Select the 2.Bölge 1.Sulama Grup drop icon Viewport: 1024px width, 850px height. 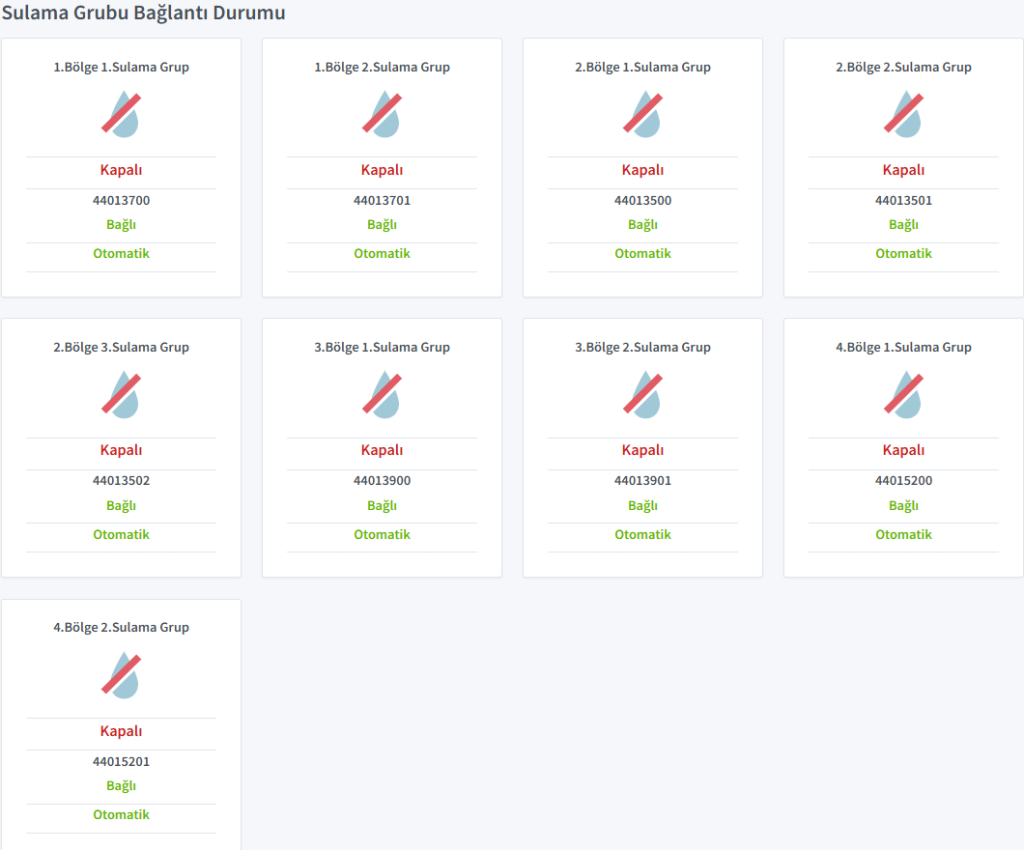[x=643, y=113]
